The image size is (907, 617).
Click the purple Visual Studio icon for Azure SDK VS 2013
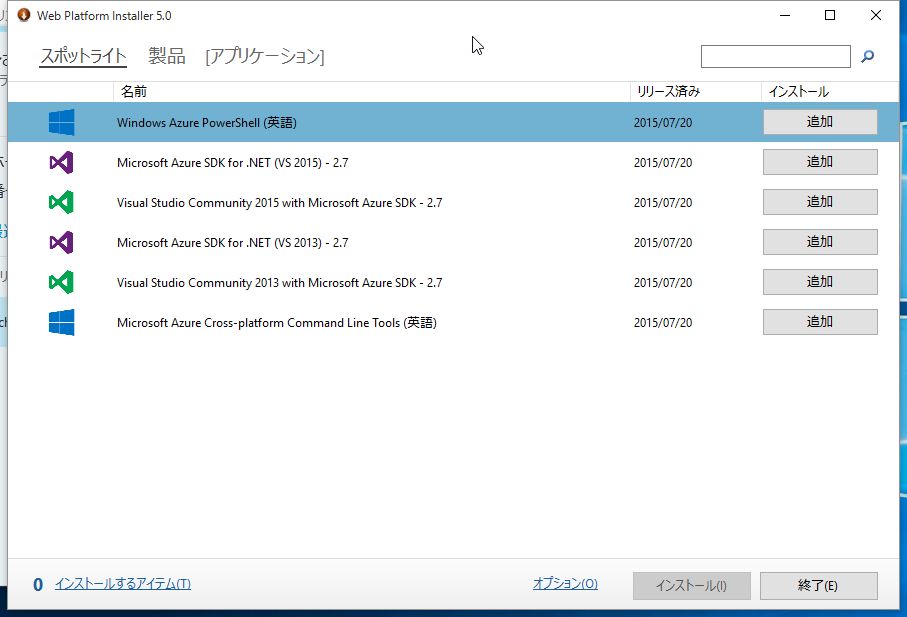61,242
